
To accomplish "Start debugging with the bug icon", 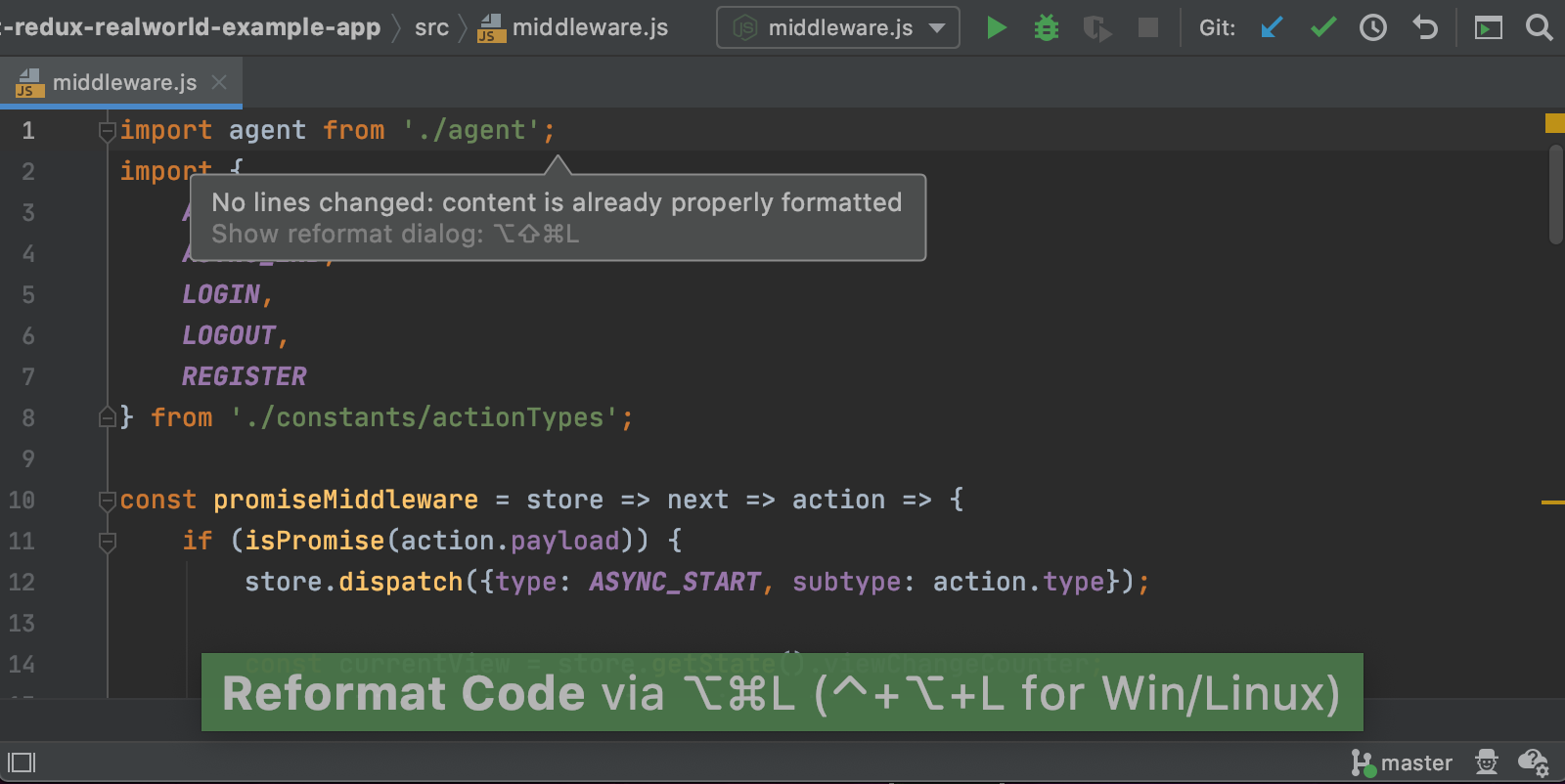I will pyautogui.click(x=1047, y=27).
